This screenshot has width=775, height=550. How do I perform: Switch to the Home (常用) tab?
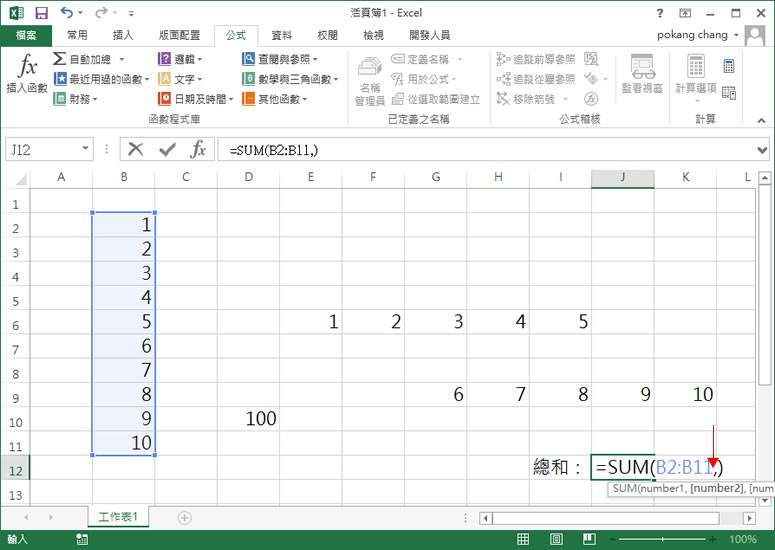click(x=77, y=35)
